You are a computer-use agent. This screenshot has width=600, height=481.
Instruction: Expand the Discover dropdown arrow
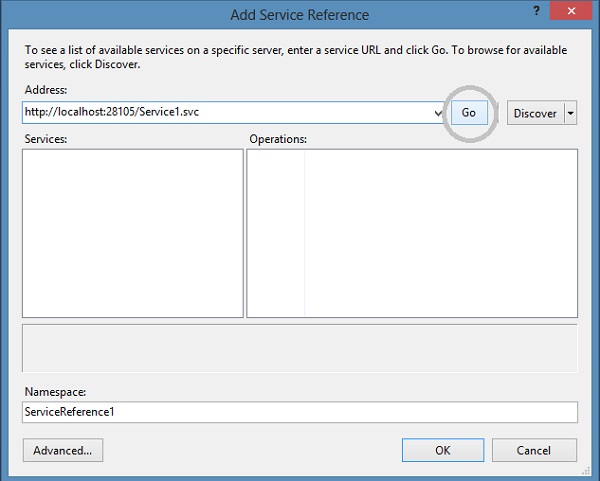(x=571, y=113)
